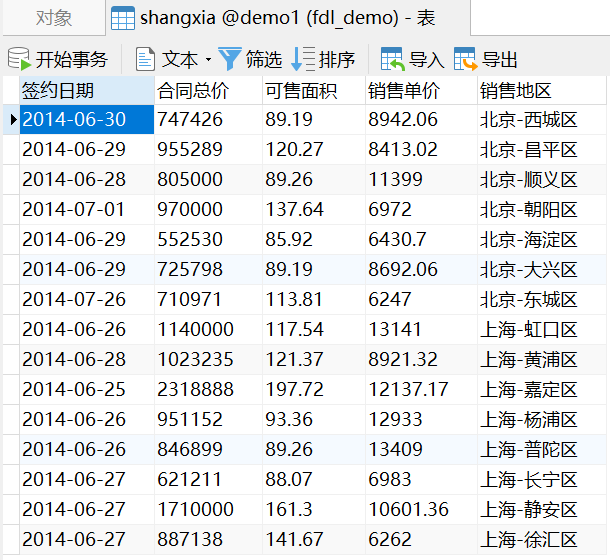This screenshot has height=560, width=610.
Task: Click the cell 2014-07-01
Action: pyautogui.click(x=87, y=209)
